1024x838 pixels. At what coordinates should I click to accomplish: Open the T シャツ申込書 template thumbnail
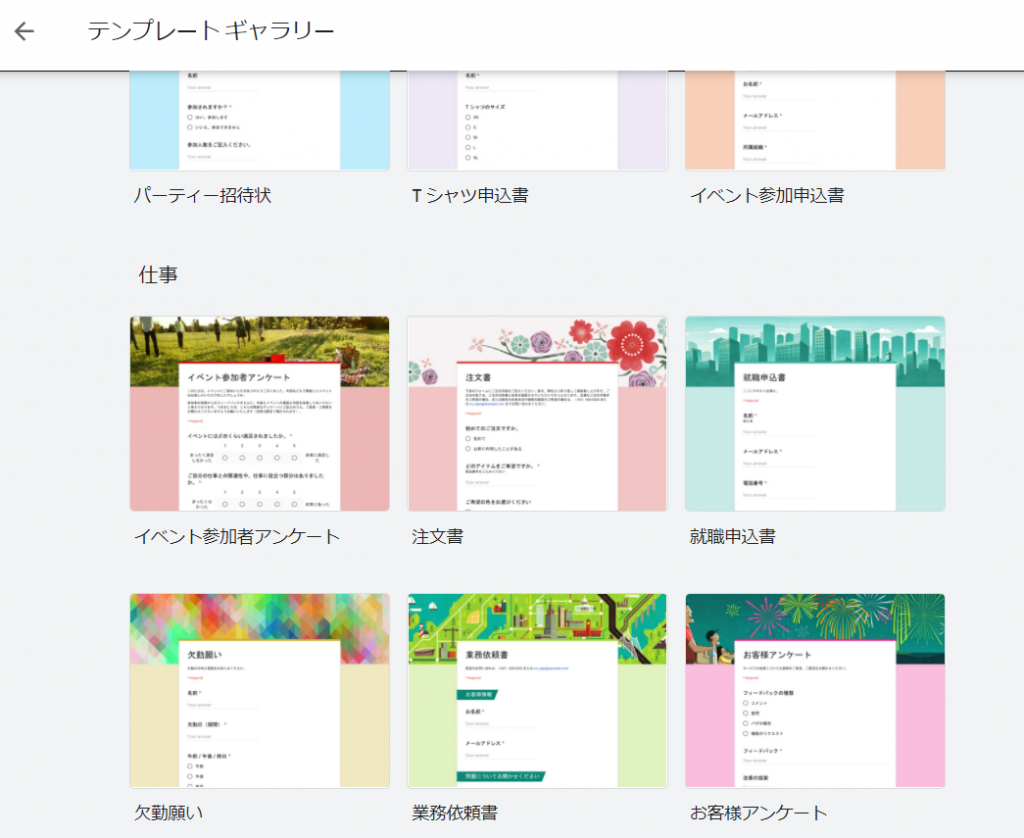point(537,120)
